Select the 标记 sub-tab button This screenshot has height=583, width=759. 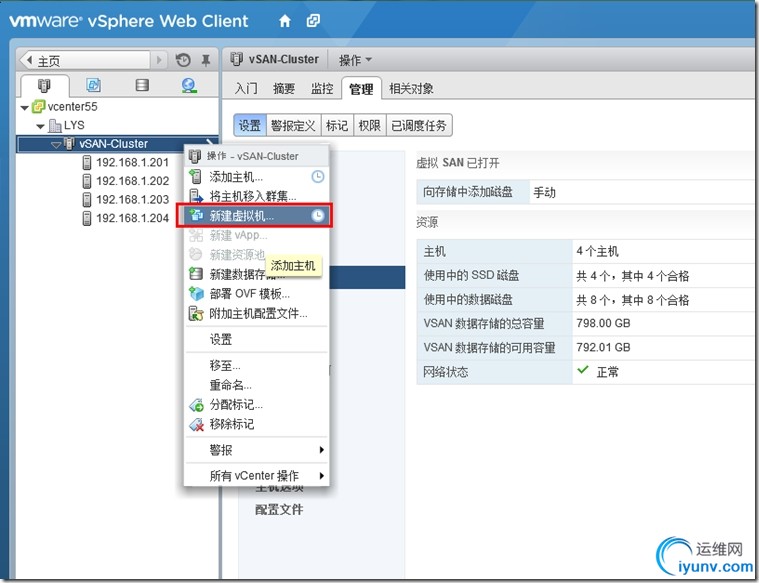pos(337,125)
